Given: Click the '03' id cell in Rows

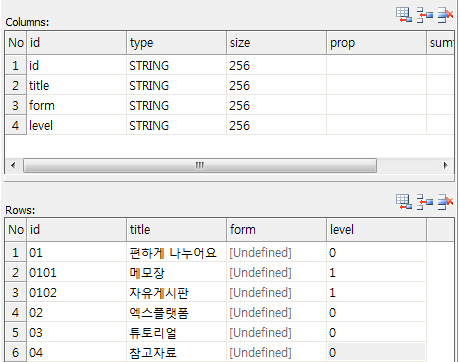Looking at the screenshot, I should [x=76, y=332].
